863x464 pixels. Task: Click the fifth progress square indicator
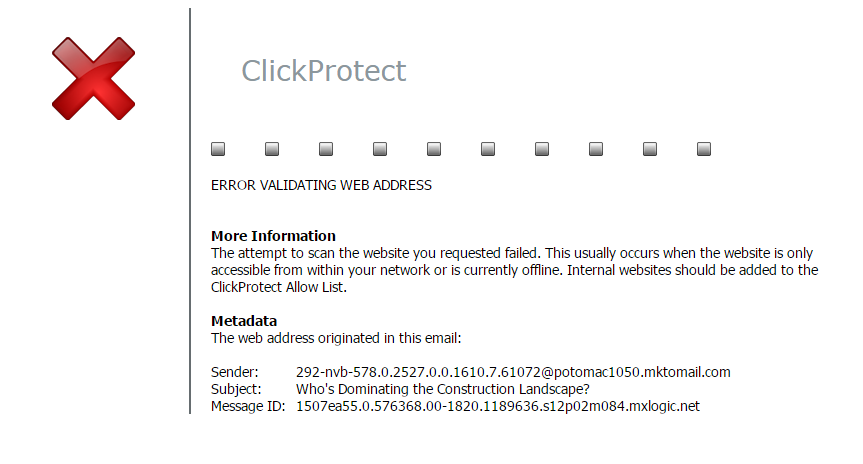tap(434, 149)
